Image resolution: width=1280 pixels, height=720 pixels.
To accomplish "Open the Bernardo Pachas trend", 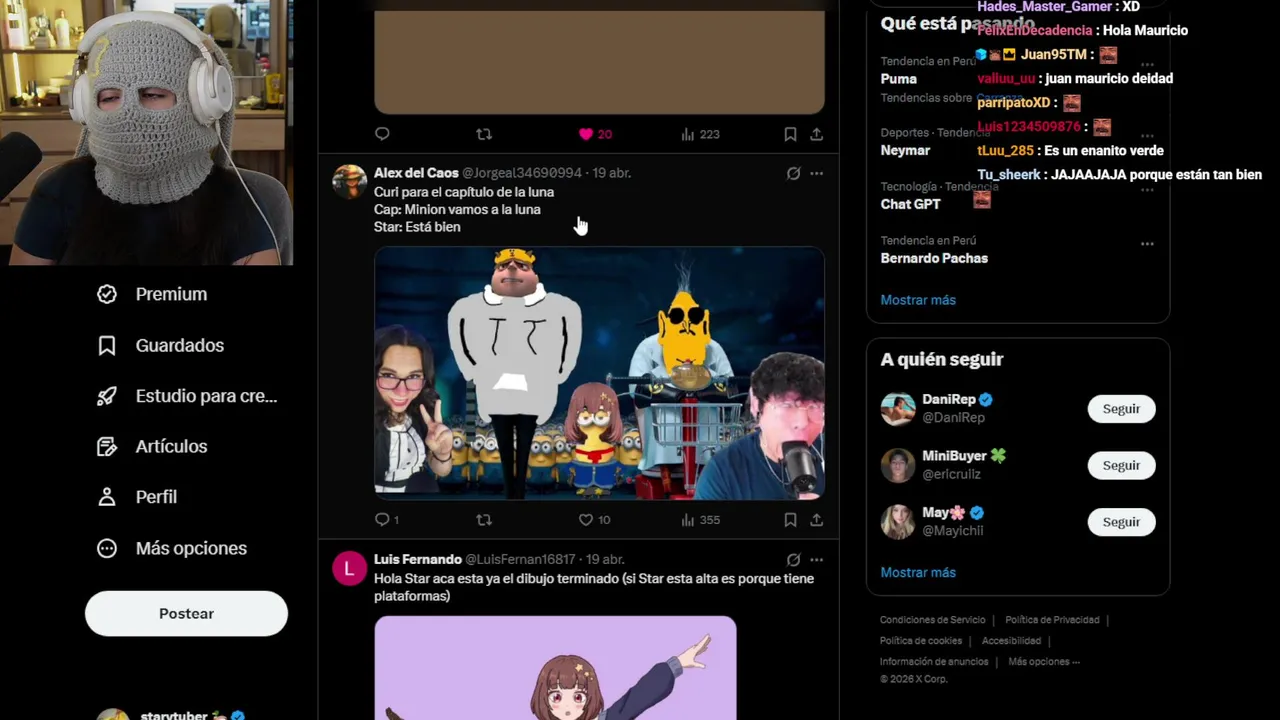I will (x=934, y=258).
